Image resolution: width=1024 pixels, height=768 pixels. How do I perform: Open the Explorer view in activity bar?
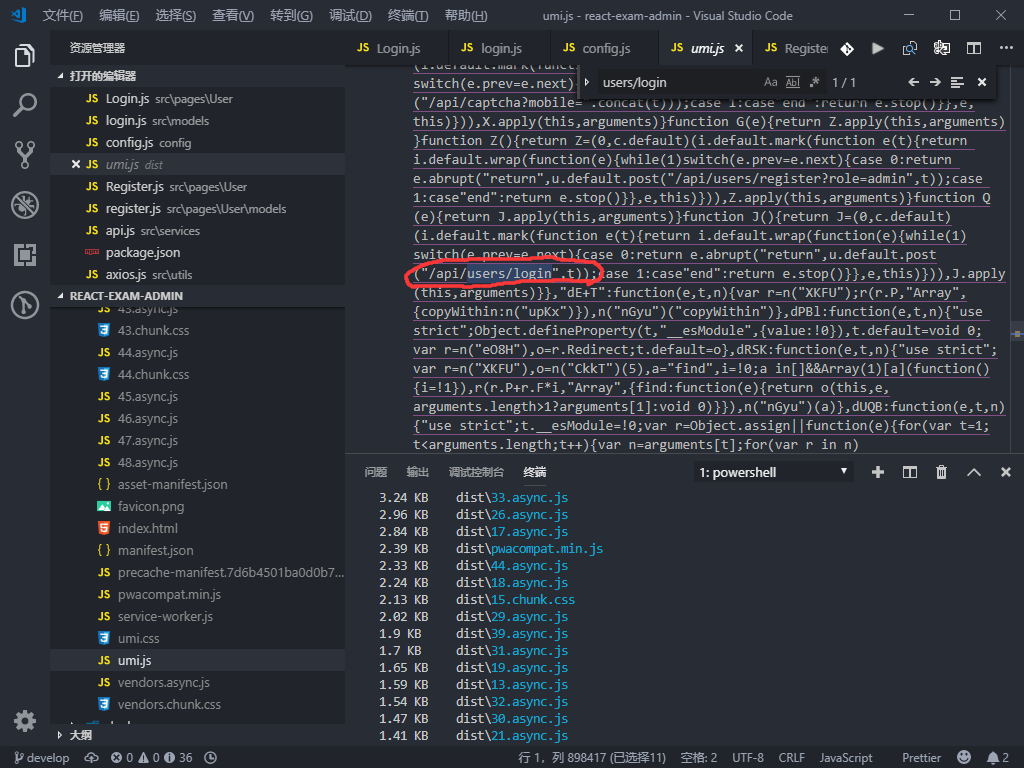tap(25, 56)
